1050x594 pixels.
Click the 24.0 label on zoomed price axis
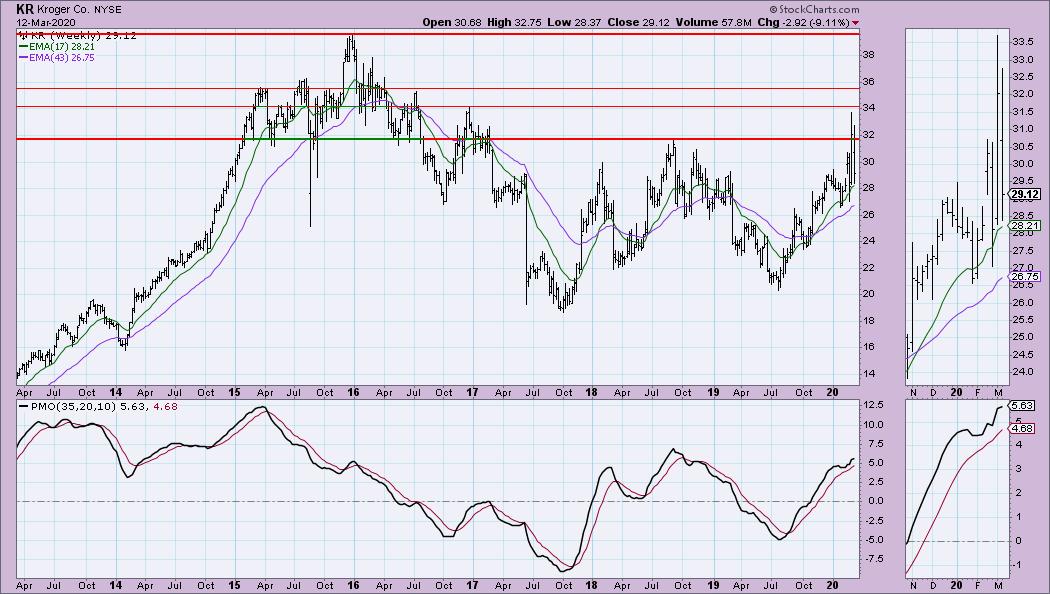pos(1023,372)
